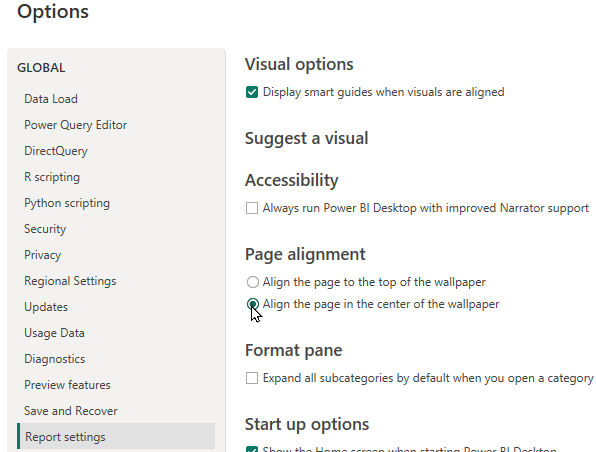Click the Start up options heading
This screenshot has height=452, width=596.
(307, 424)
